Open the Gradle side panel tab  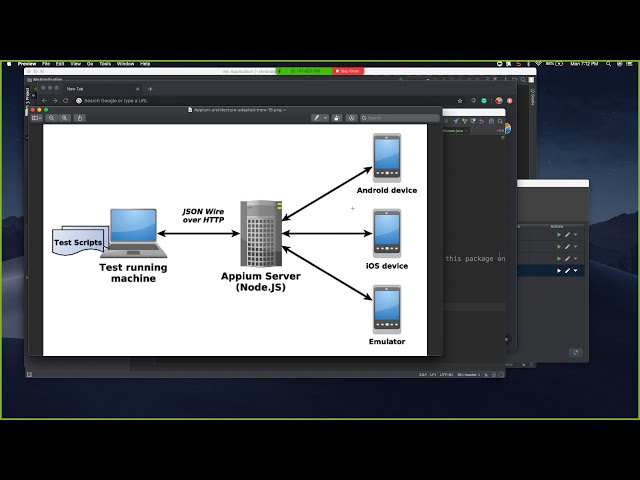pyautogui.click(x=533, y=97)
